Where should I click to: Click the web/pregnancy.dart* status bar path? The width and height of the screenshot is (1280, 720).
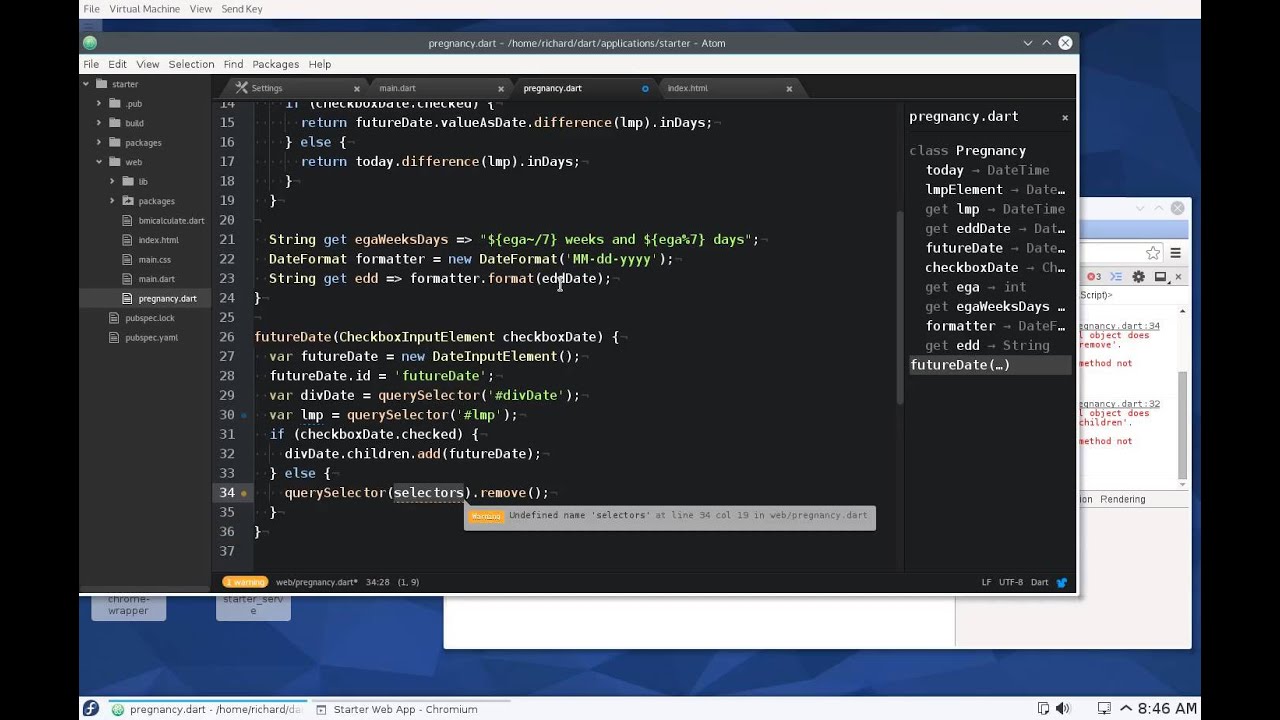pyautogui.click(x=317, y=582)
